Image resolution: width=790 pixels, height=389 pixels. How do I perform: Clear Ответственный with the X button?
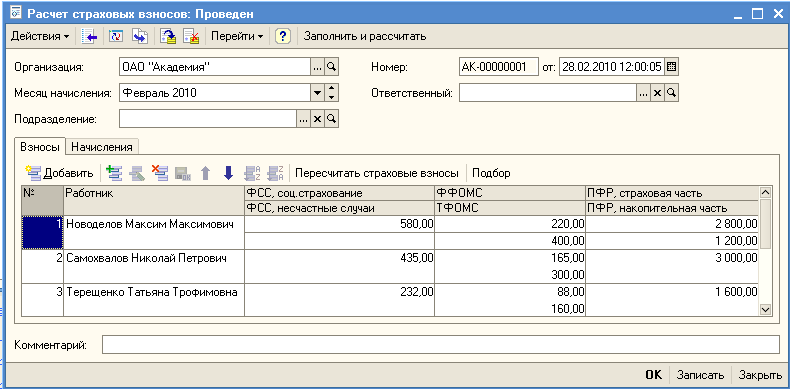click(x=657, y=93)
